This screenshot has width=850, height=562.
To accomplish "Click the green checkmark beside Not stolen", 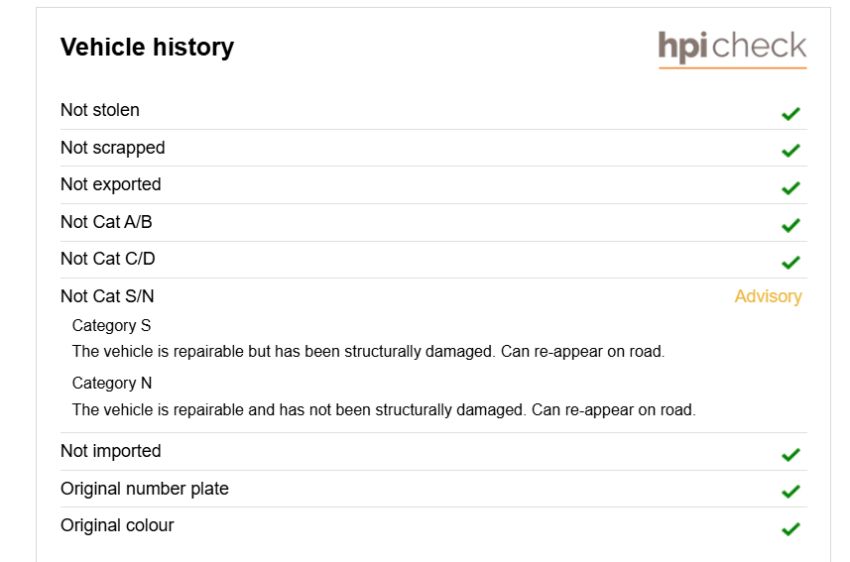I will pos(791,113).
